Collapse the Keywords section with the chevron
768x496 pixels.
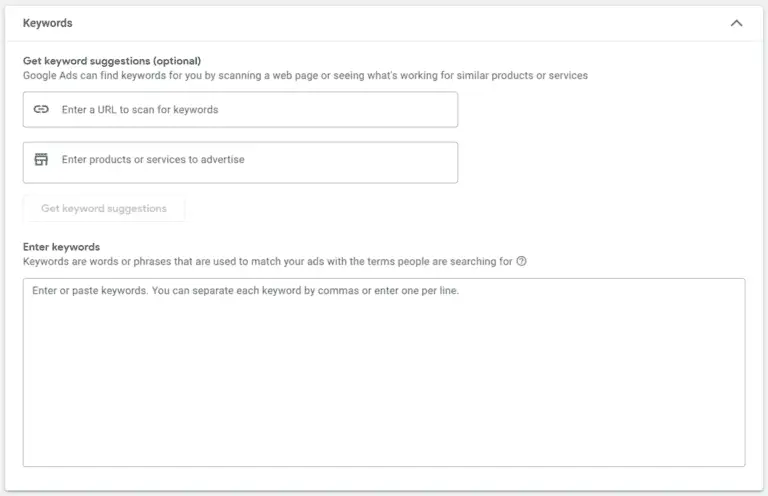coord(736,23)
